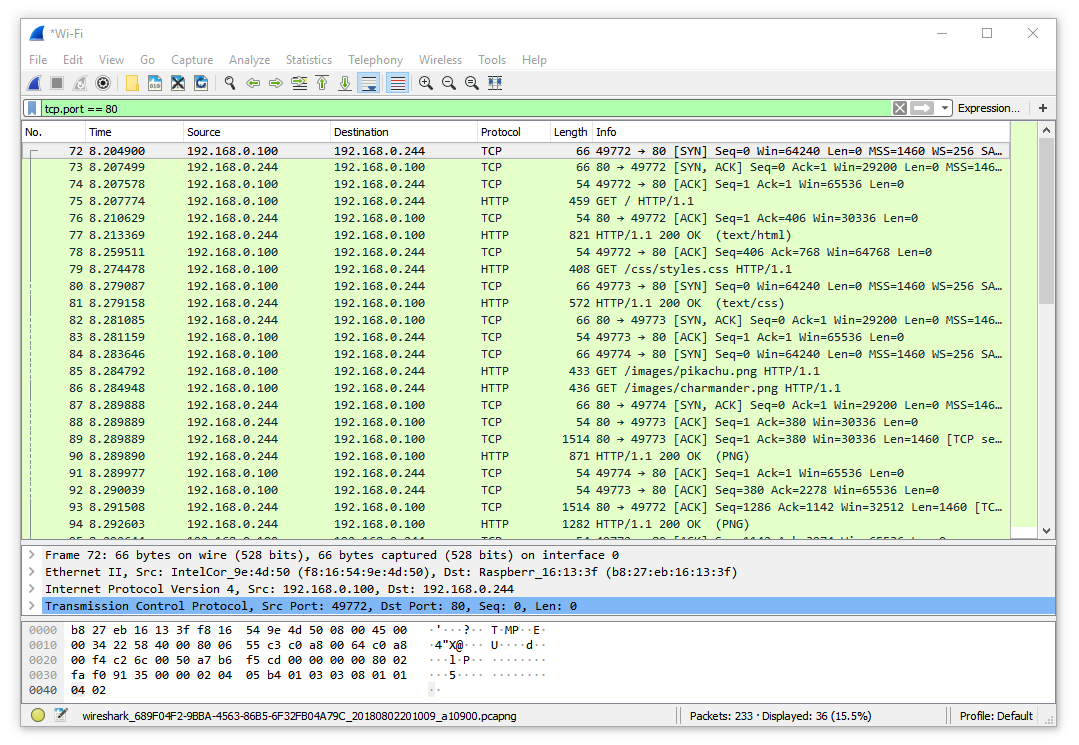Start capturing packets with the shark fin icon

click(34, 83)
